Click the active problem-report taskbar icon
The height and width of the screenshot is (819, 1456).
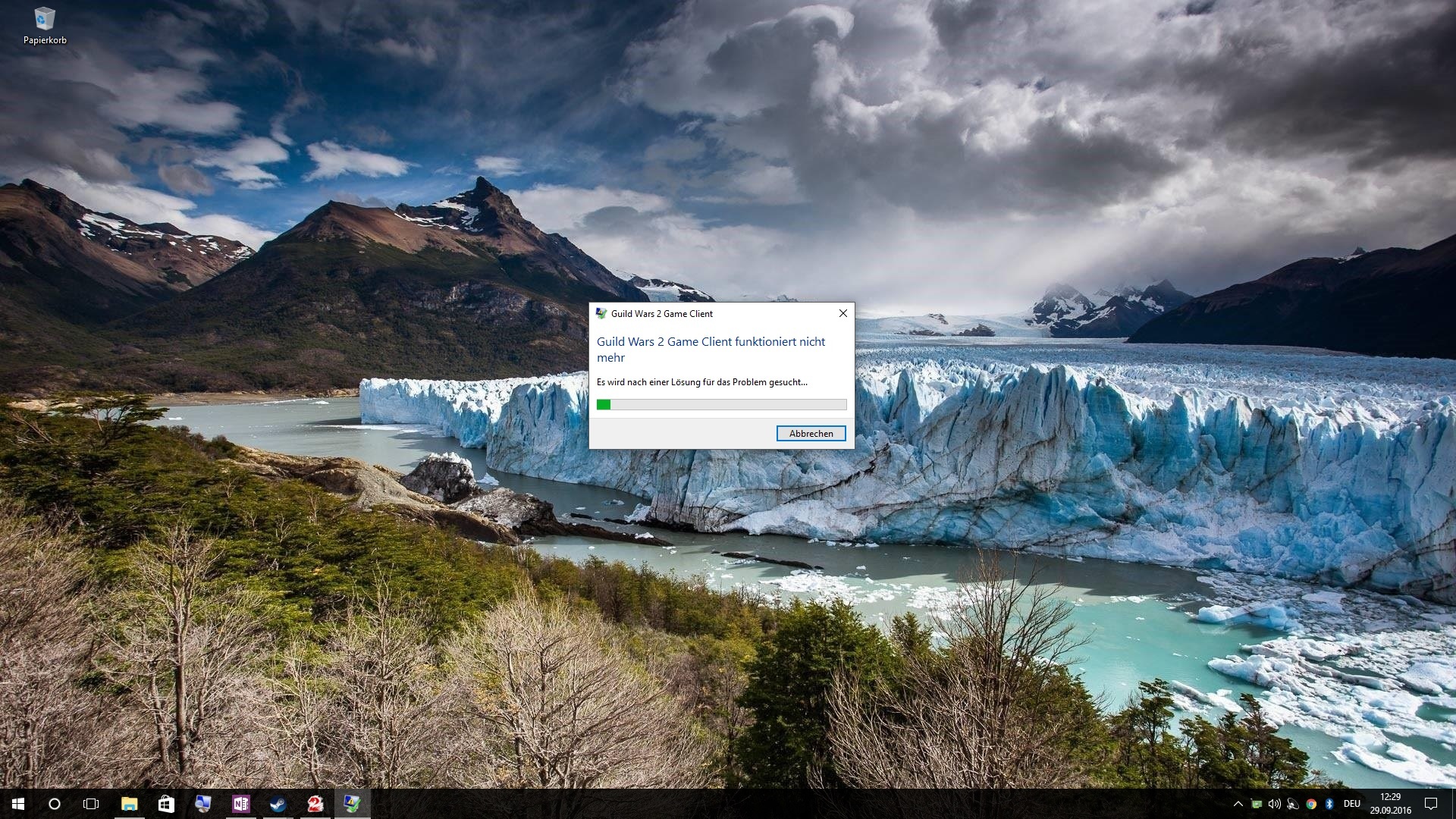point(352,804)
